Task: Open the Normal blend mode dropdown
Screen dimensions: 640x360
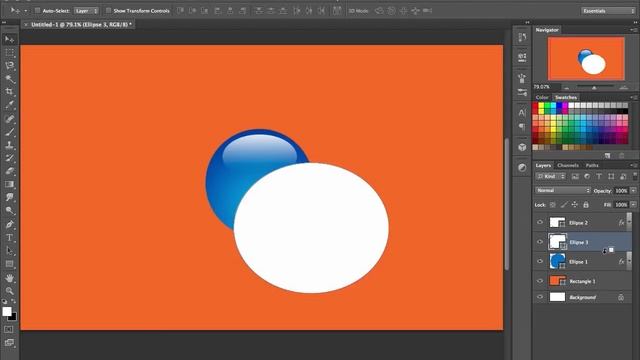Action: [563, 191]
